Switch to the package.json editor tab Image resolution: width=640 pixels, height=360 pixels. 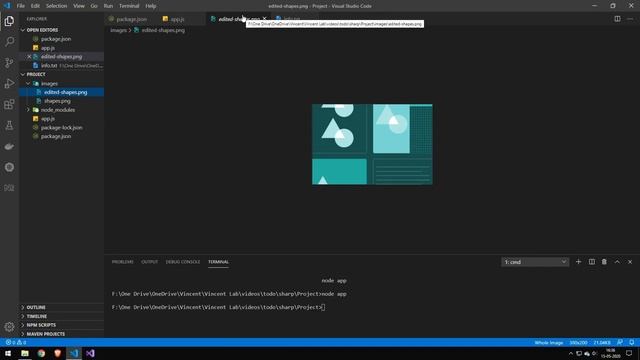click(x=131, y=19)
